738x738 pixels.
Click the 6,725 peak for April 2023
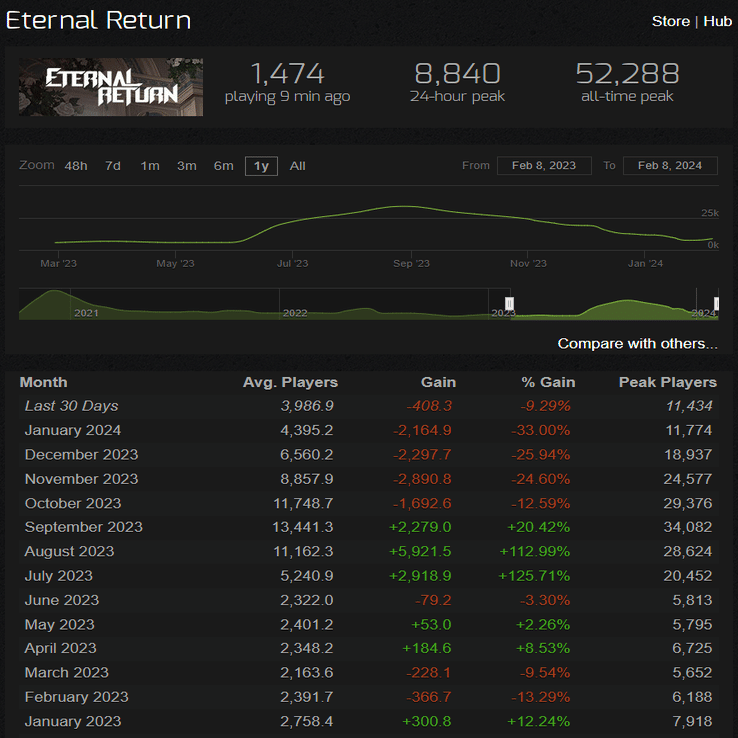click(692, 649)
